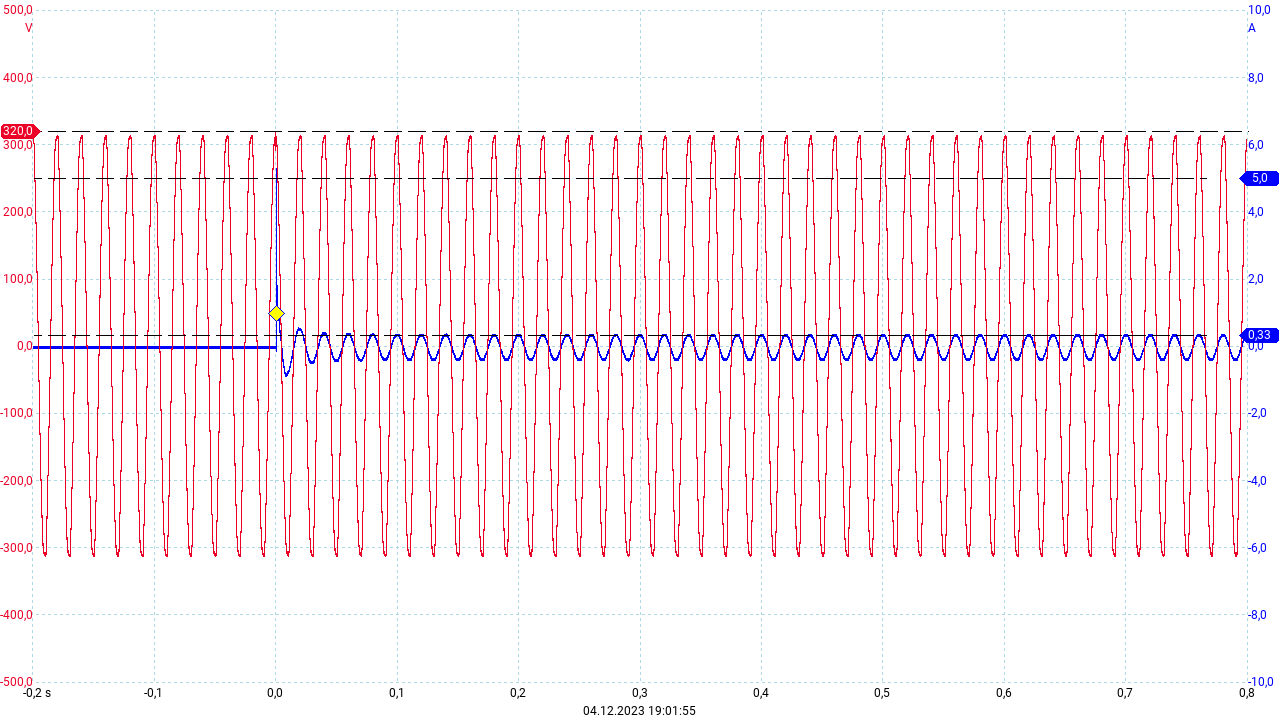Select the red 320,0 voltage cursor label
Viewport: 1280px width, 720px height.
pyautogui.click(x=19, y=131)
